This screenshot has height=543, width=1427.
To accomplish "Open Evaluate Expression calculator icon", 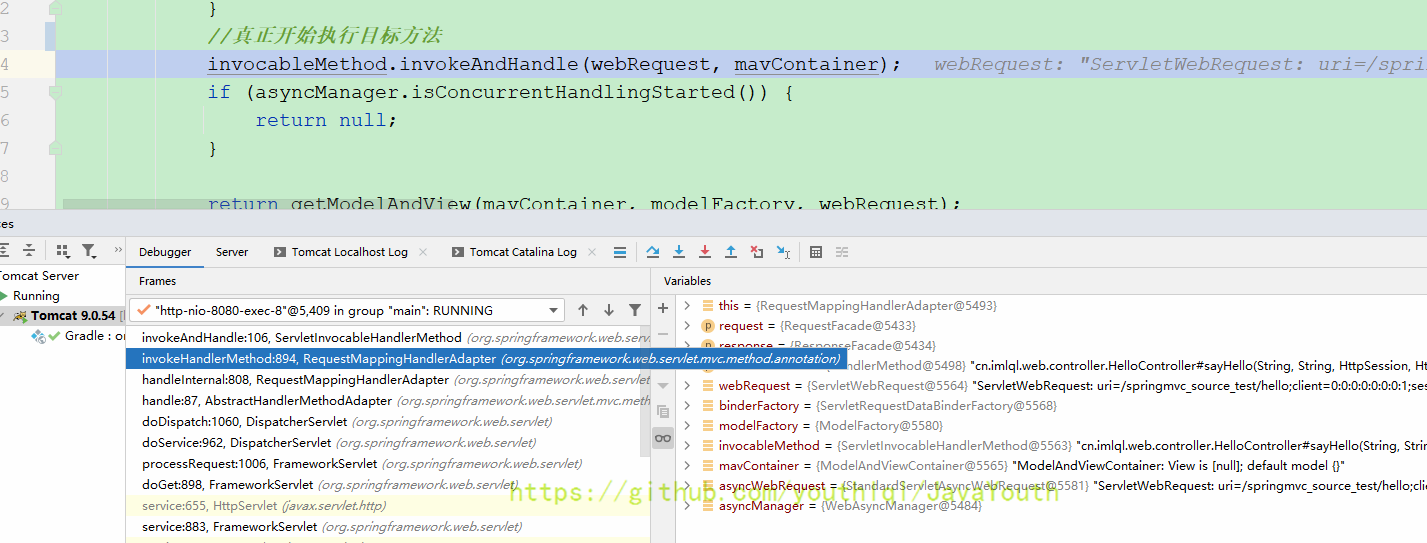I will coord(816,252).
